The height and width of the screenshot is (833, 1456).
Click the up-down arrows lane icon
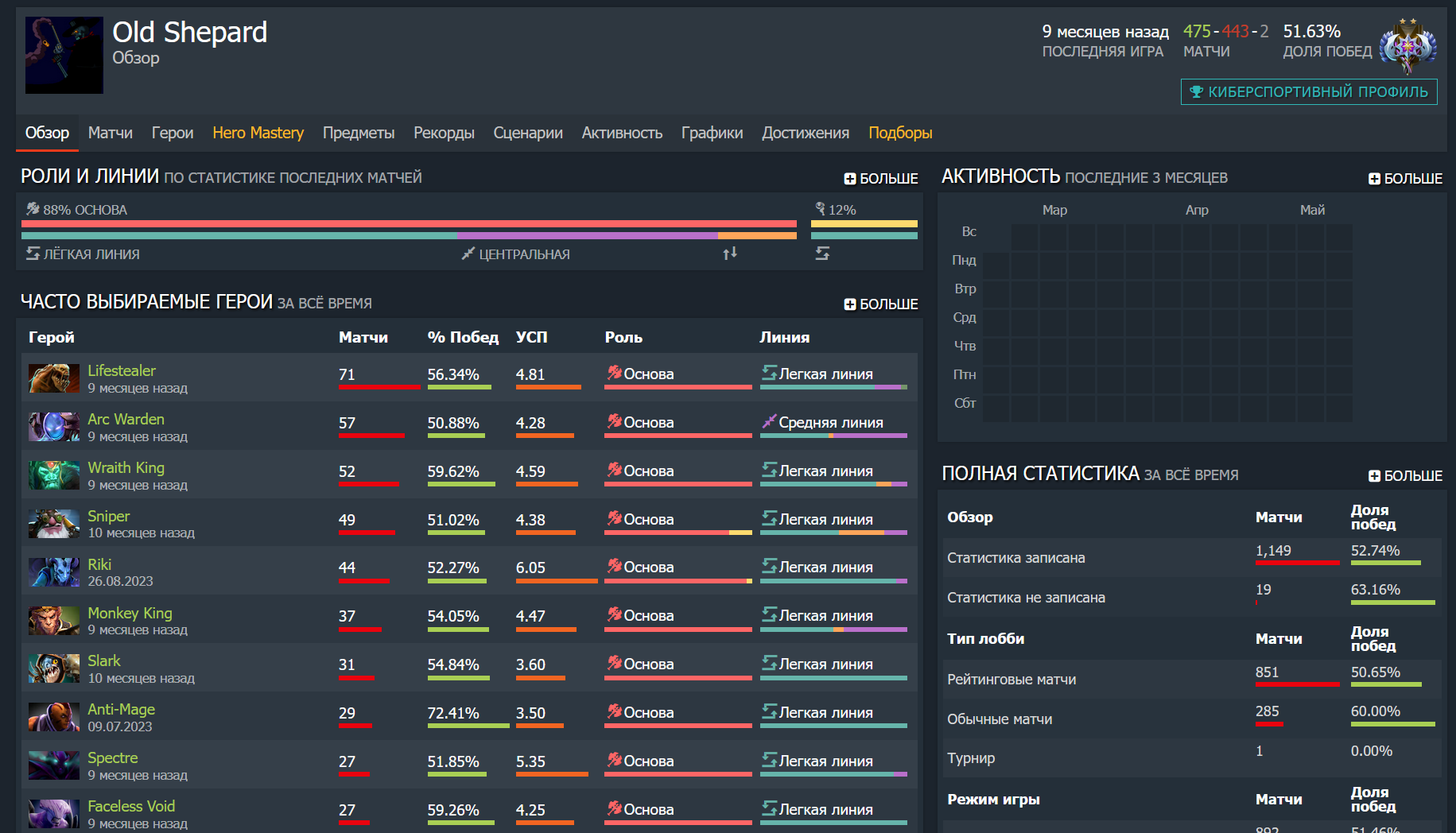click(x=730, y=253)
